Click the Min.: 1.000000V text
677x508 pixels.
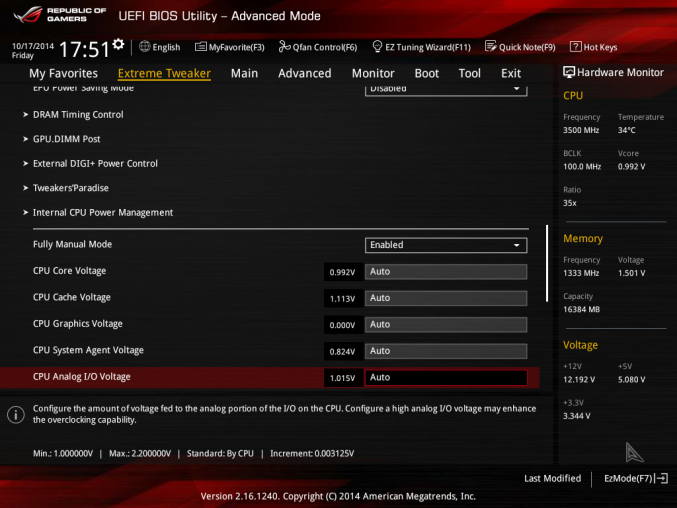63,453
